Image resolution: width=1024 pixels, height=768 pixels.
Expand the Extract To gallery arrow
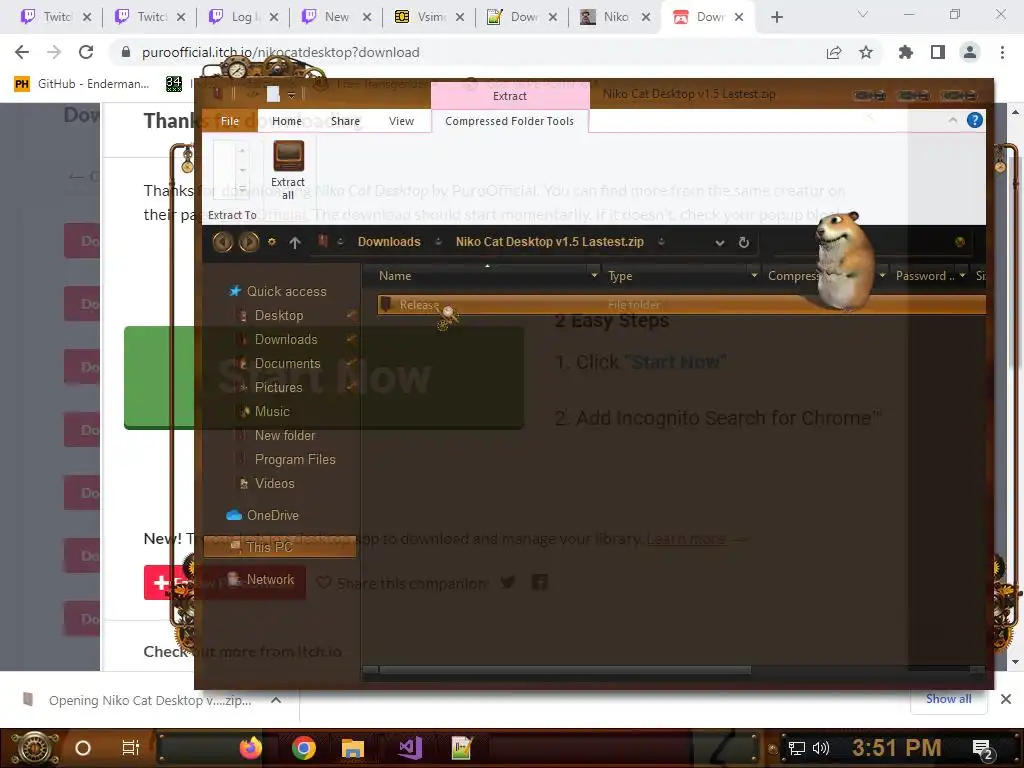[x=242, y=189]
